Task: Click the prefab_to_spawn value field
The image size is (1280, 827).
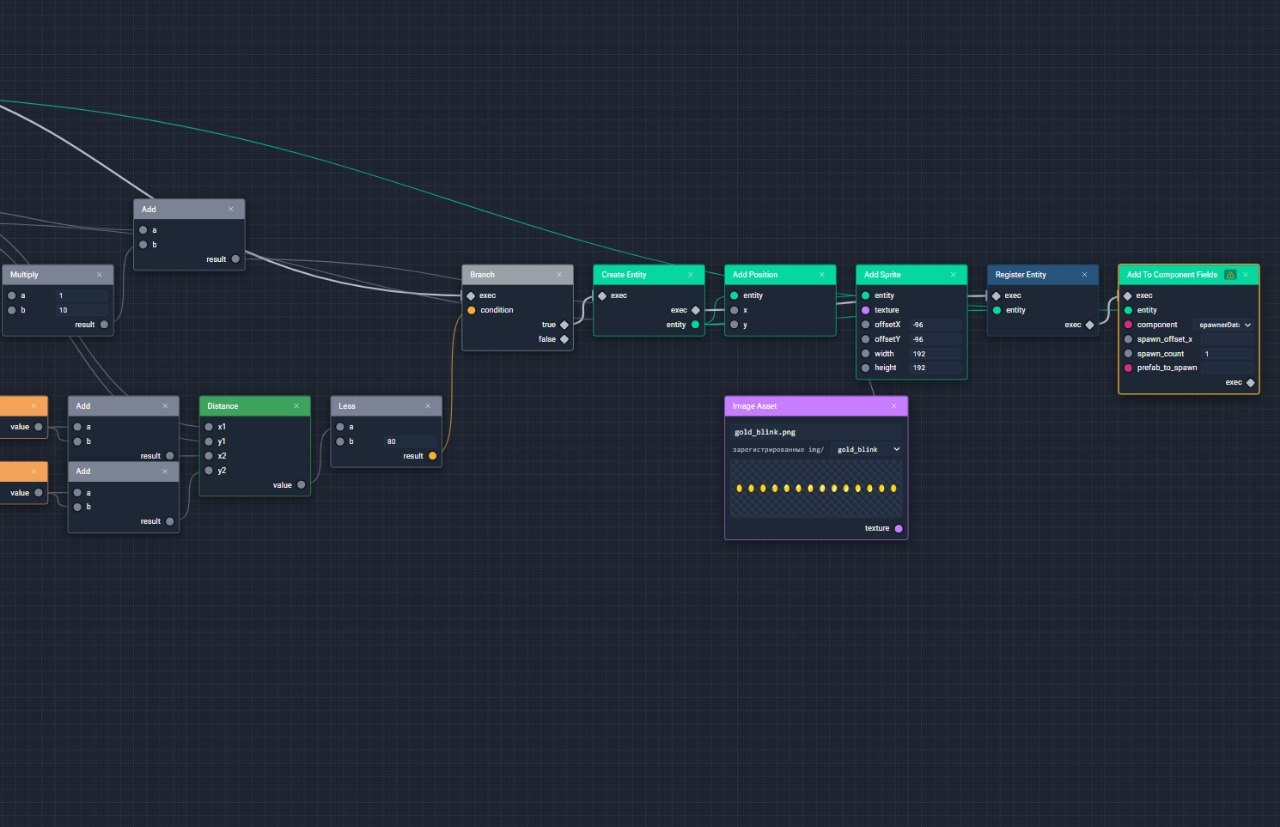Action: [x=1227, y=368]
